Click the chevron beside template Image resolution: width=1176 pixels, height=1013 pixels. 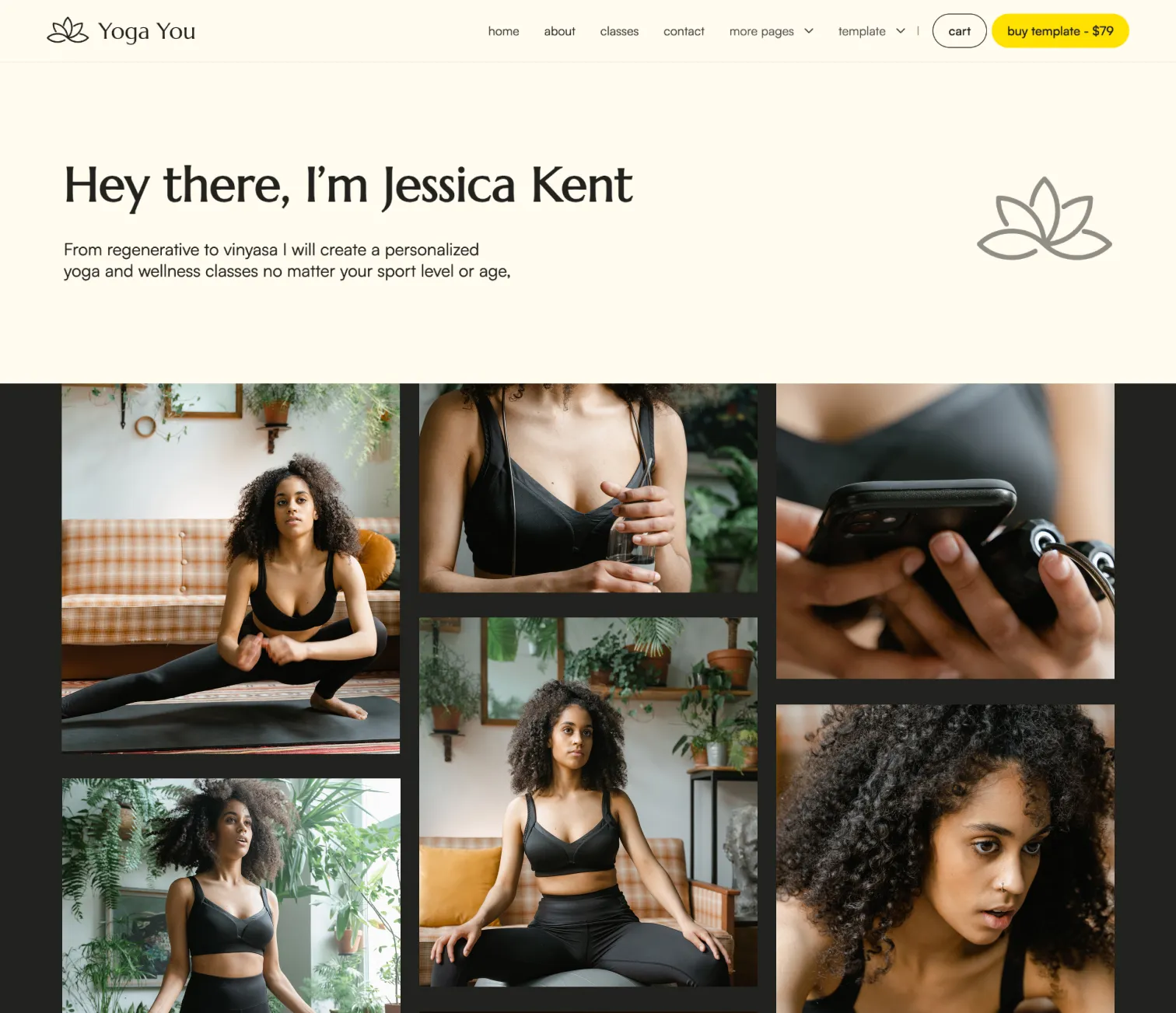pyautogui.click(x=901, y=31)
